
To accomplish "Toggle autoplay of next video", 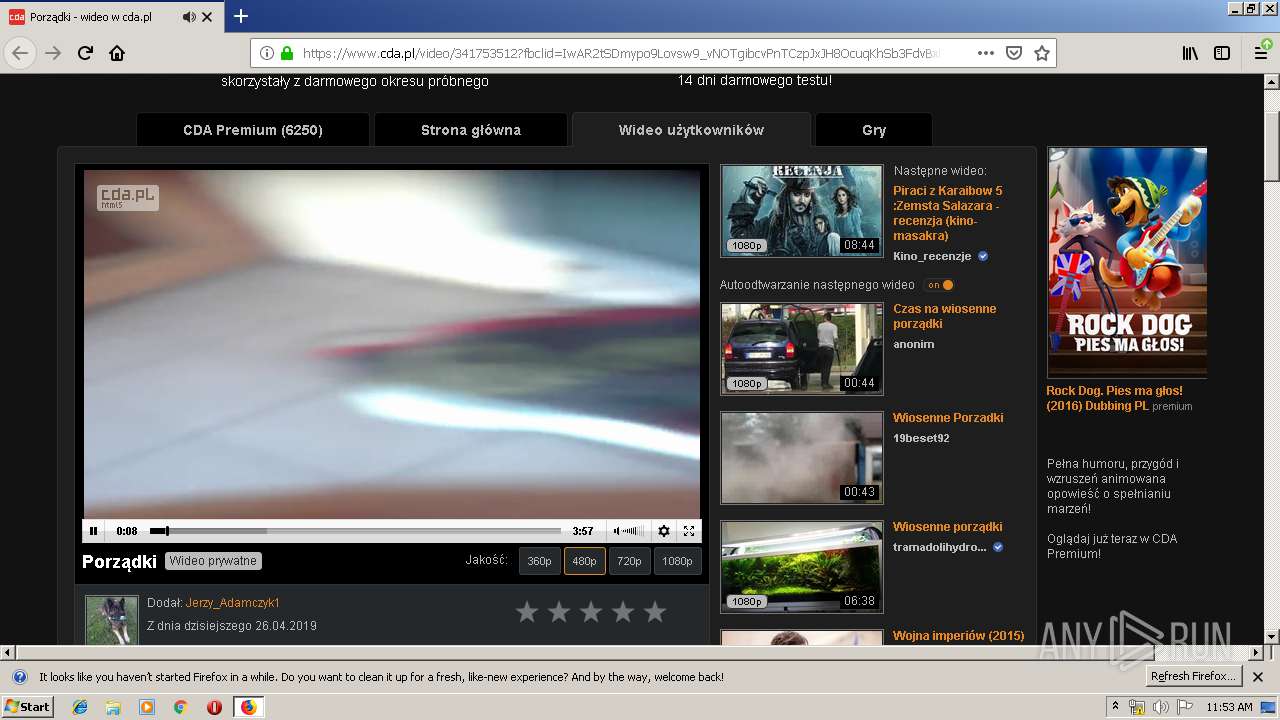I will (x=939, y=285).
